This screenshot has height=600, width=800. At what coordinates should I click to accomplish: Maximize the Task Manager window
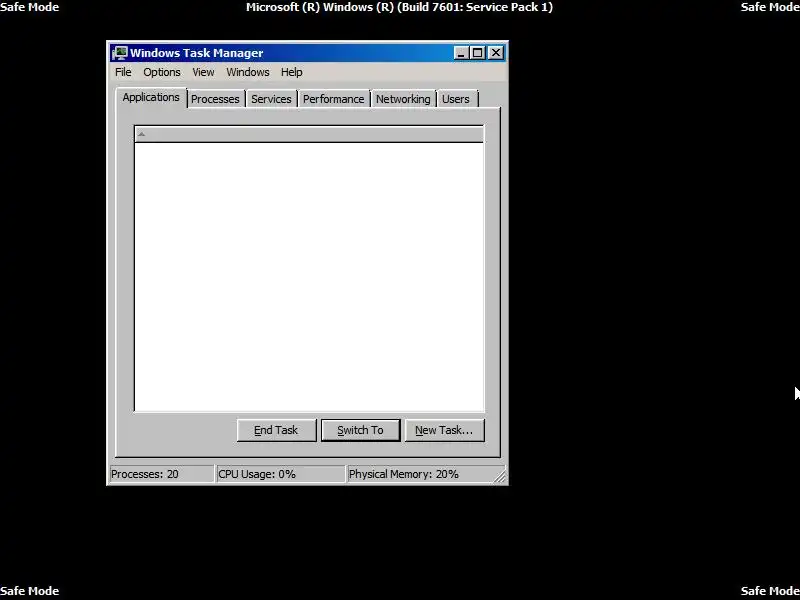click(x=477, y=53)
